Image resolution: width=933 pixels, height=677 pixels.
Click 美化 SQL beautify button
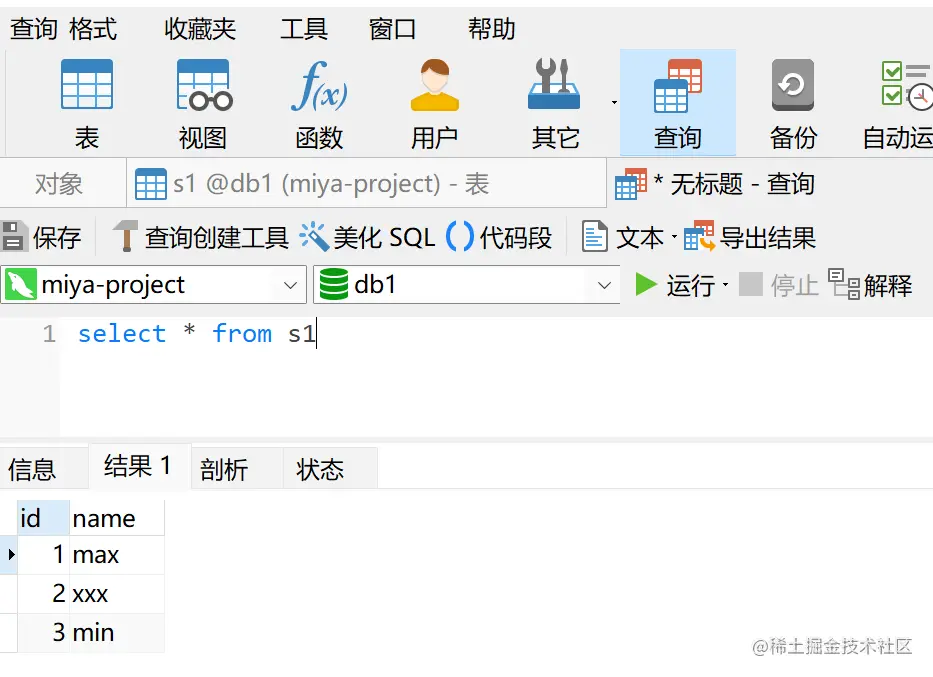point(367,237)
